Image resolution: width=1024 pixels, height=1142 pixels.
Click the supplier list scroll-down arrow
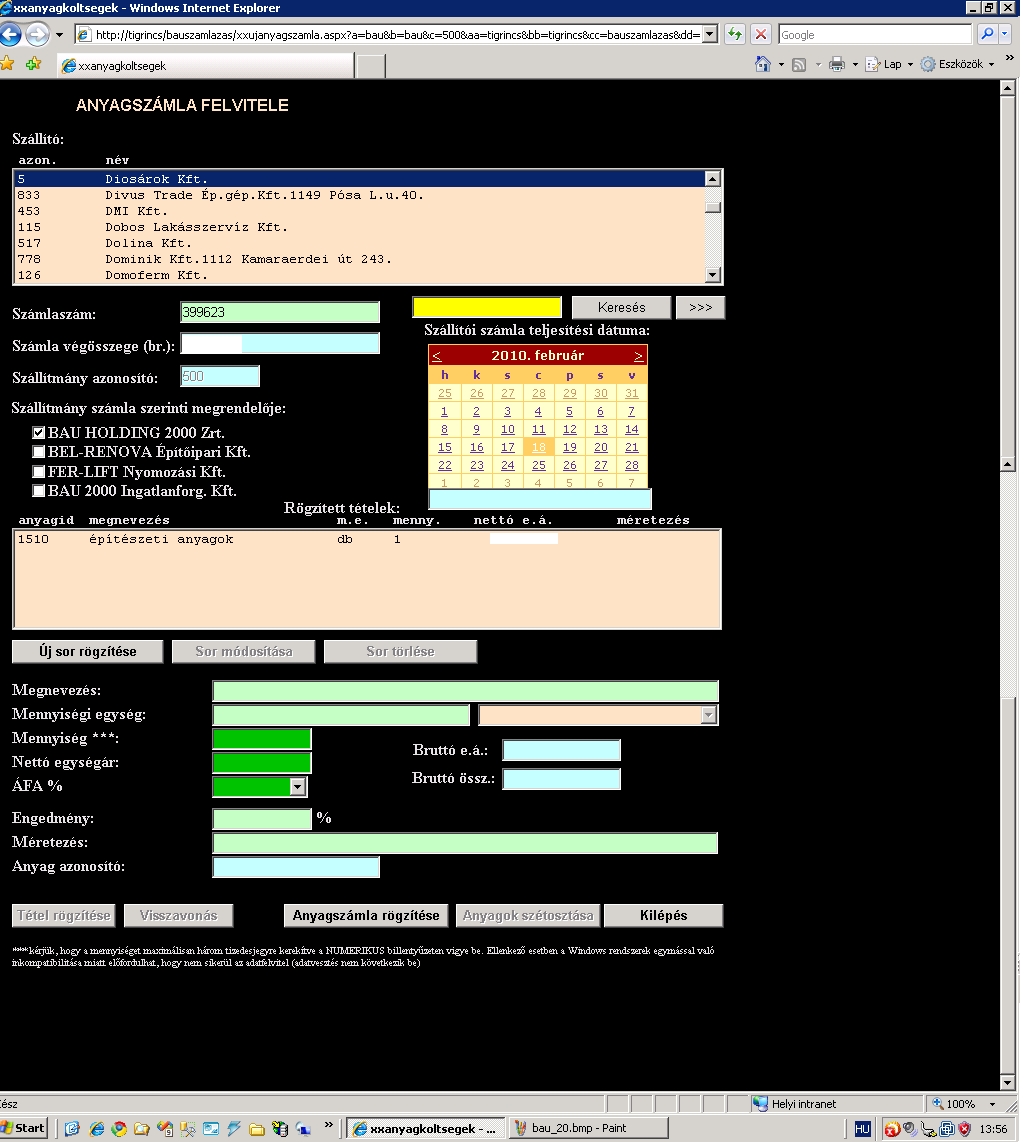point(713,275)
